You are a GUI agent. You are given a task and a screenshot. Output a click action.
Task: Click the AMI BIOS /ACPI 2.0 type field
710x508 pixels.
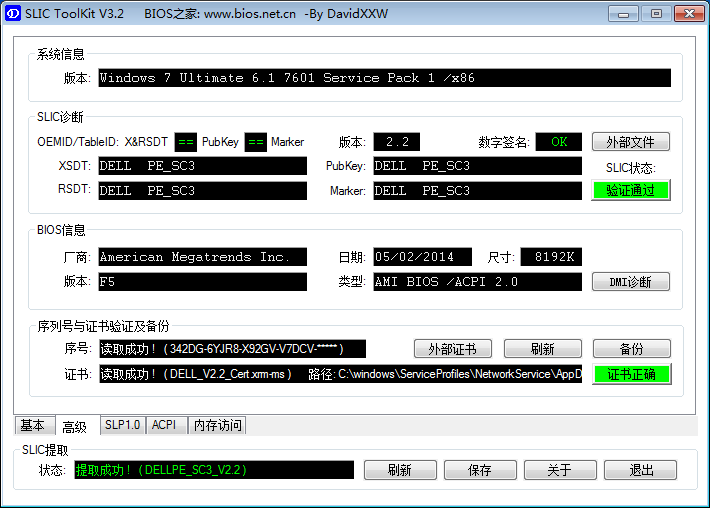click(477, 282)
